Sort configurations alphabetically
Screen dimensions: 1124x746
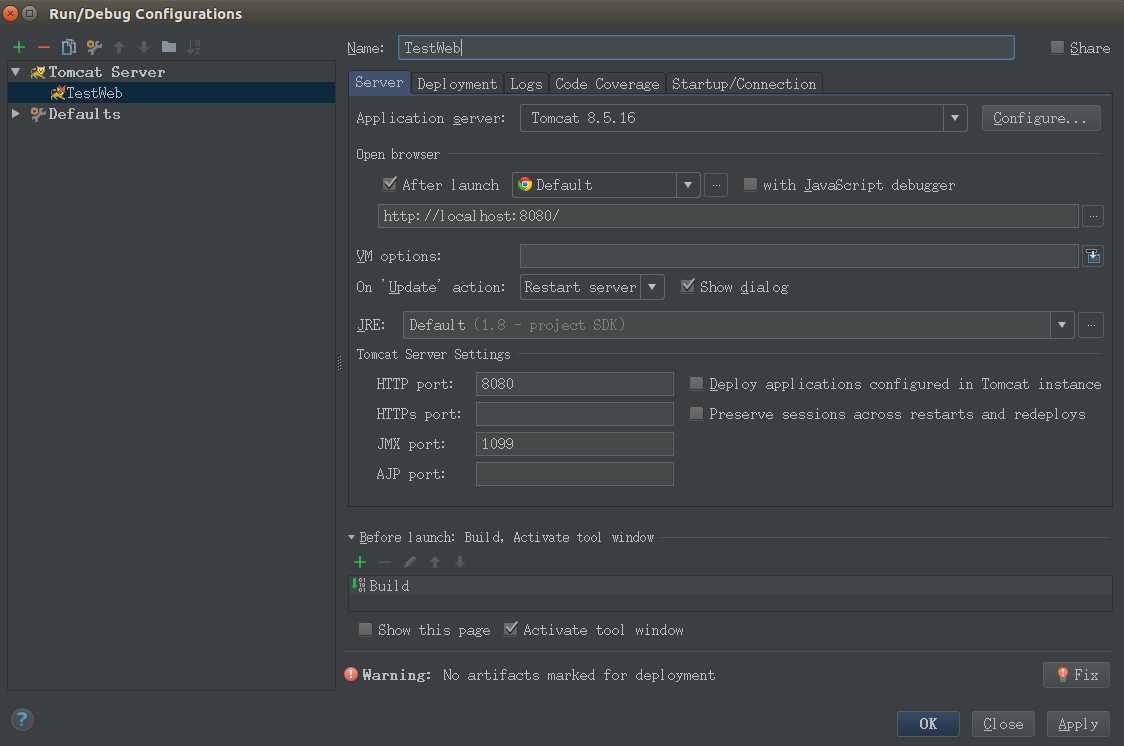tap(194, 47)
